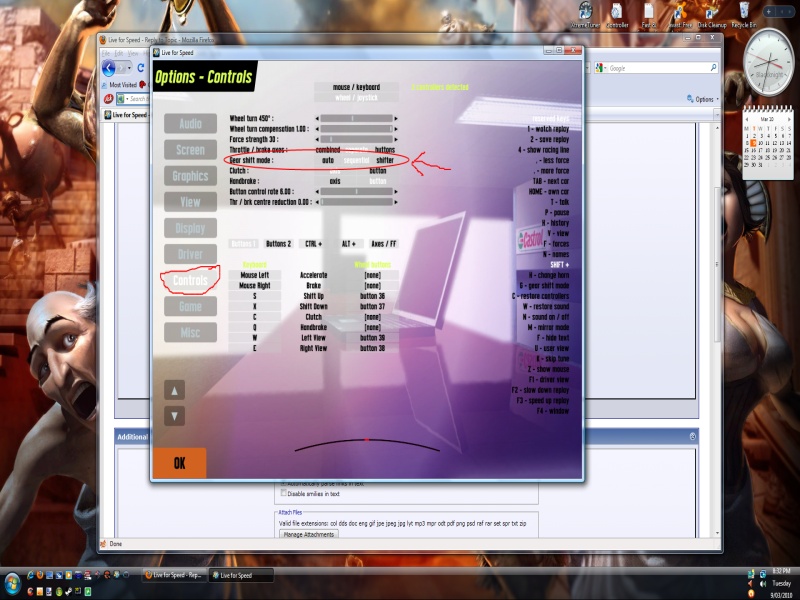Open Recycle Bin on desktop
The image size is (800, 600).
[x=744, y=14]
